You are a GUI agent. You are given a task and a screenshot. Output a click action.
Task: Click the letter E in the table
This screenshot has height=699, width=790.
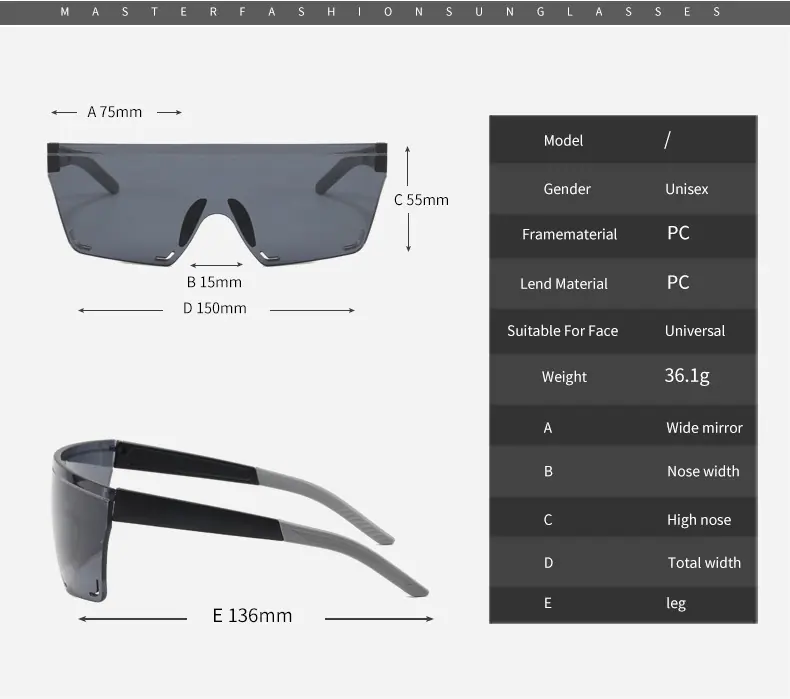point(548,603)
